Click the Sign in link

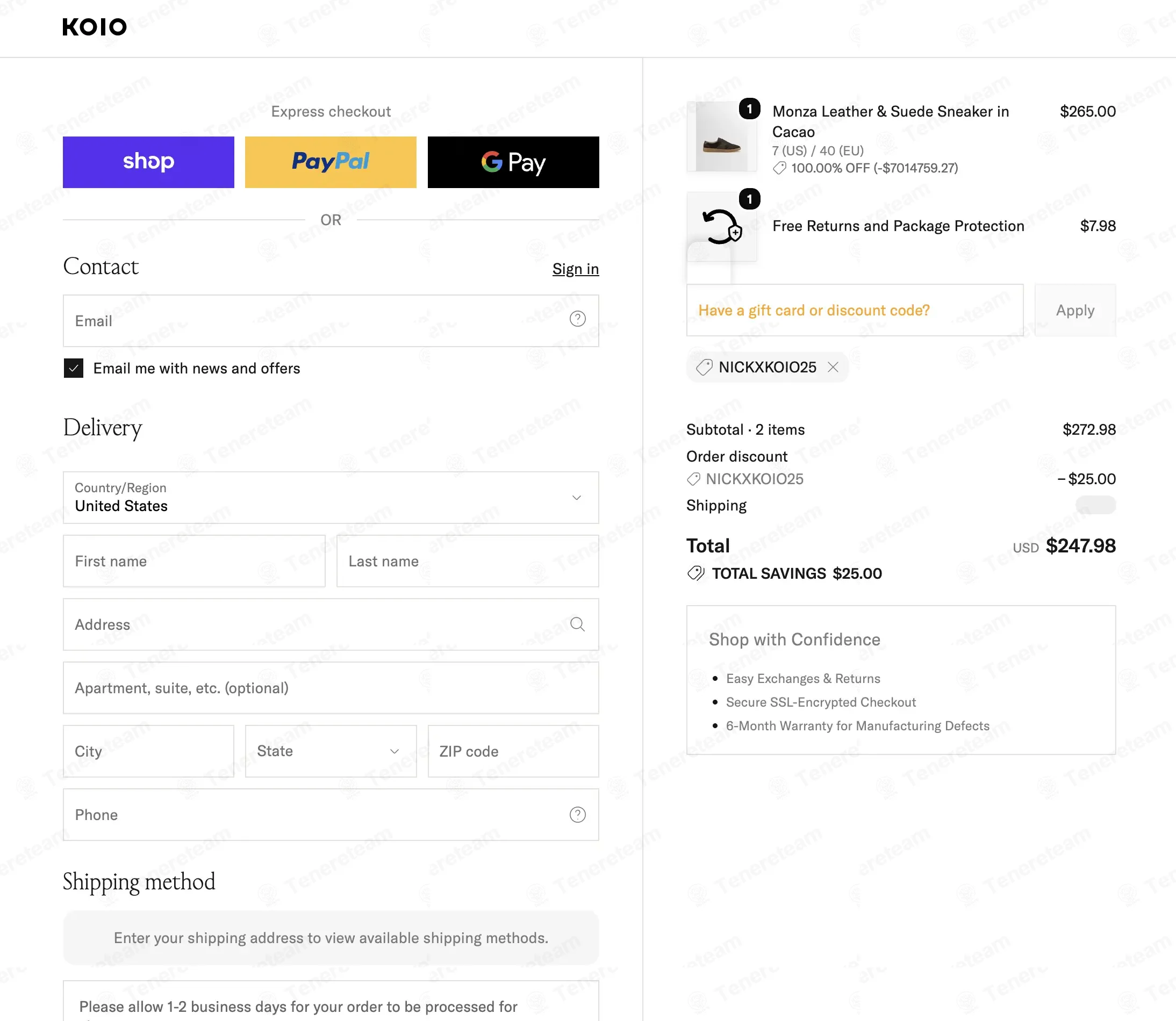tap(576, 269)
